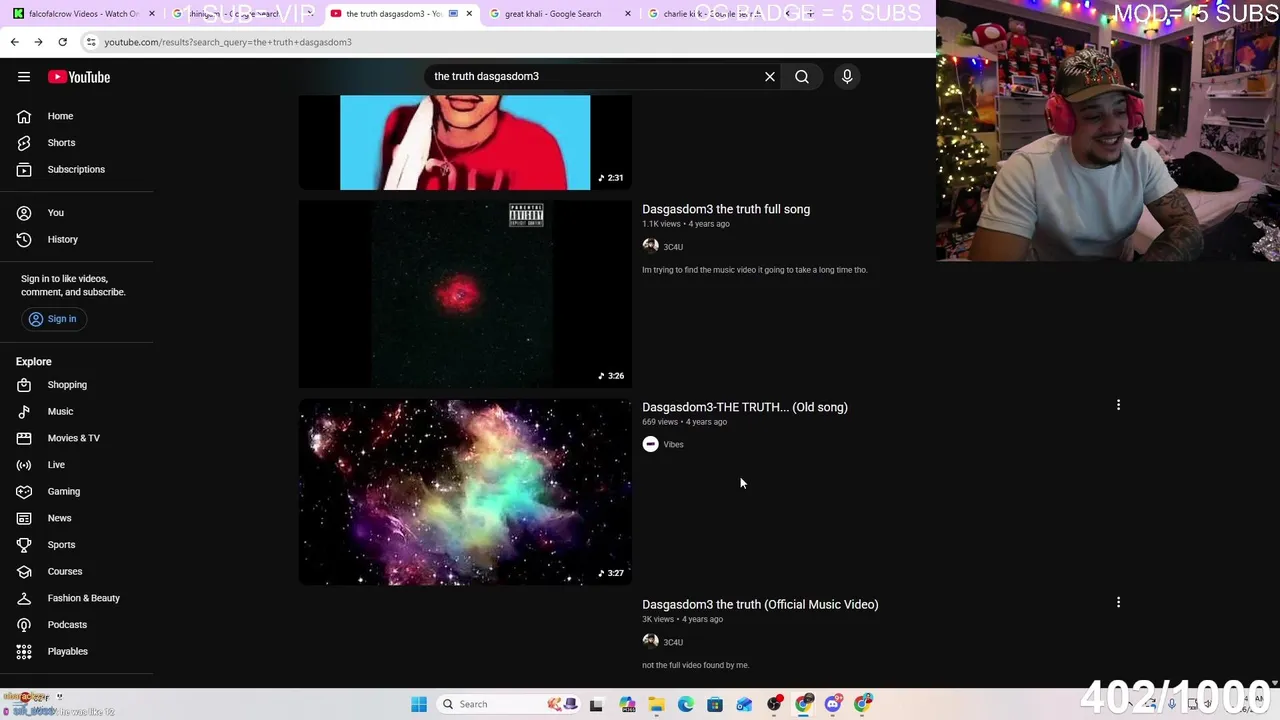Click the sidebar Sign in button
This screenshot has width=1280, height=720.
(x=54, y=319)
